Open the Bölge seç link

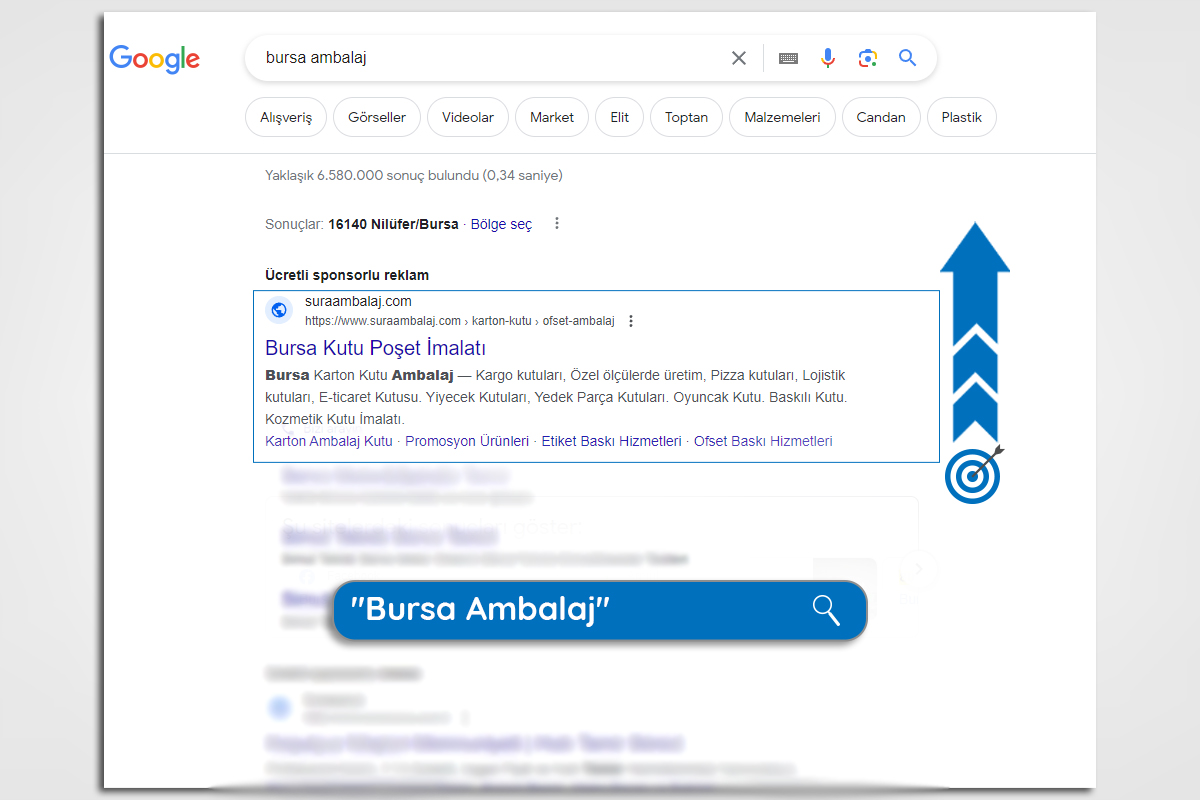click(x=502, y=224)
